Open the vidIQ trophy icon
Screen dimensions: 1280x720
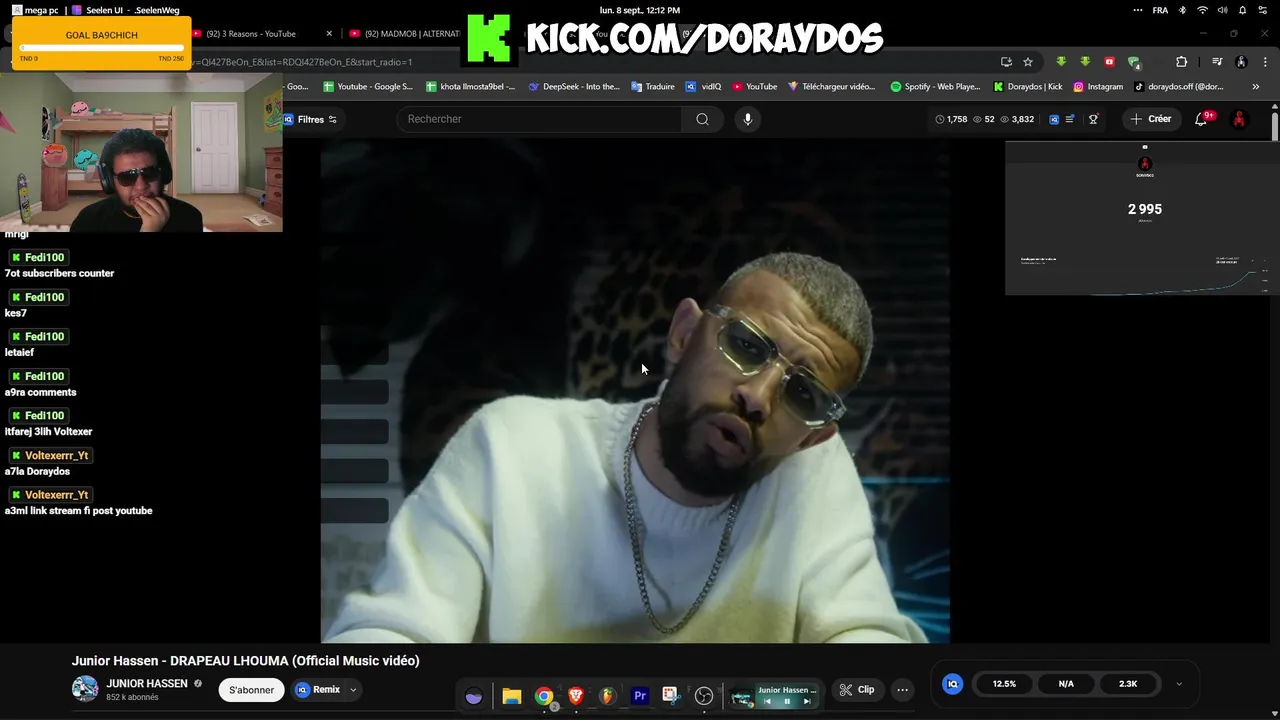tap(1093, 119)
